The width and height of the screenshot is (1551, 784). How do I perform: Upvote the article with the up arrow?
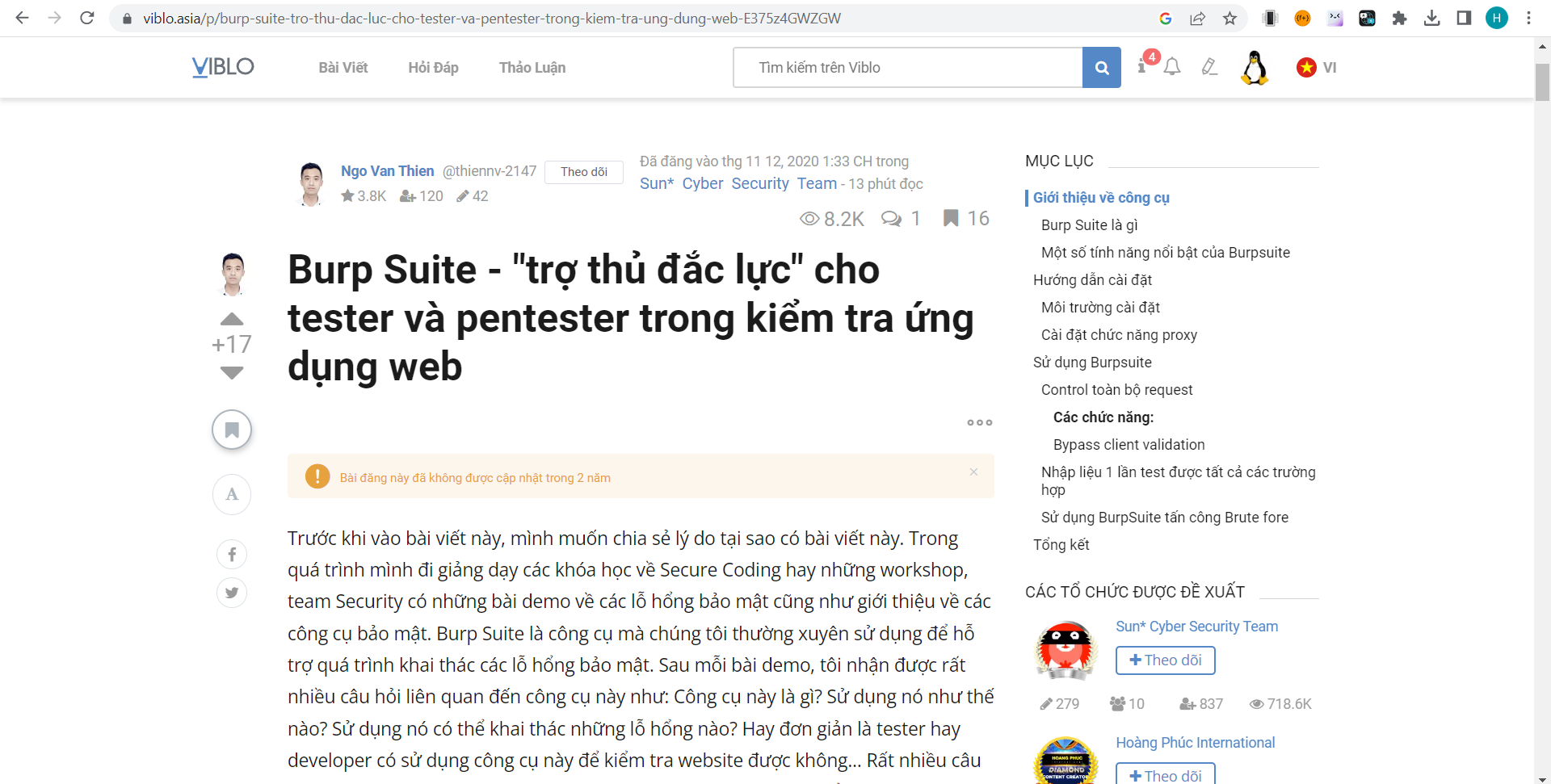tap(232, 319)
